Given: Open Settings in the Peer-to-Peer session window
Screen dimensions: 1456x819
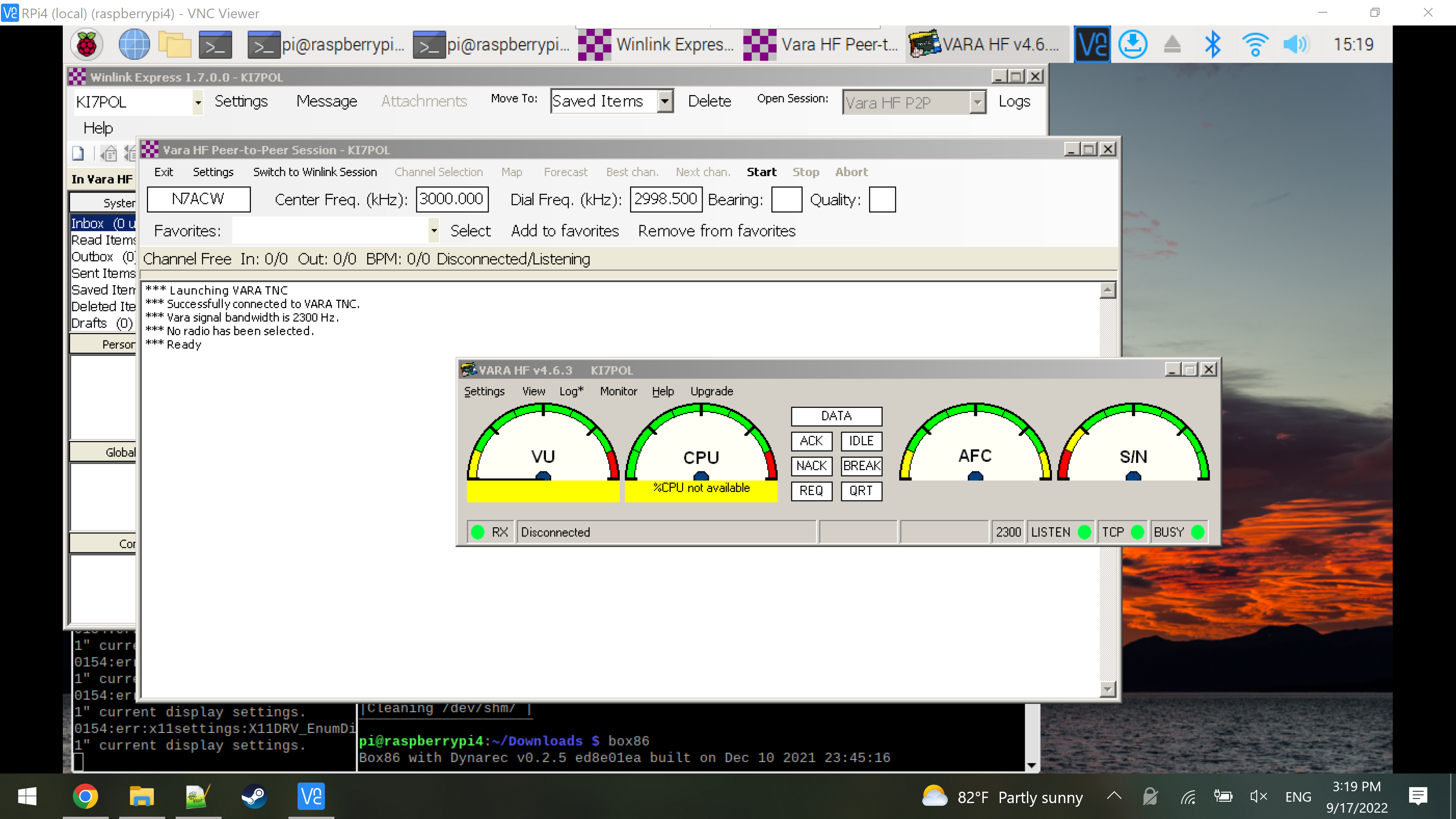Looking at the screenshot, I should click(213, 172).
